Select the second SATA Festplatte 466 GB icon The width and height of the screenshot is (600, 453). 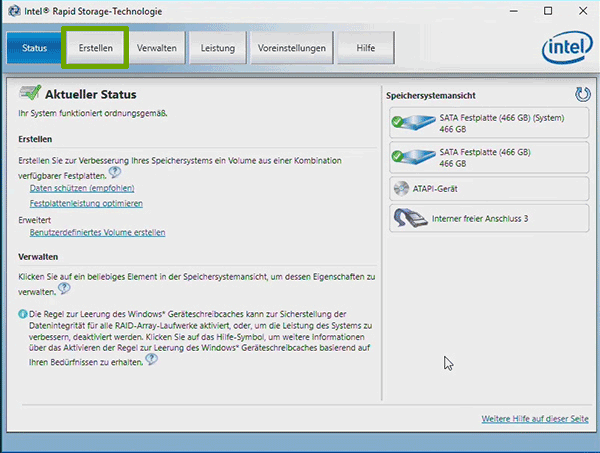tap(414, 157)
